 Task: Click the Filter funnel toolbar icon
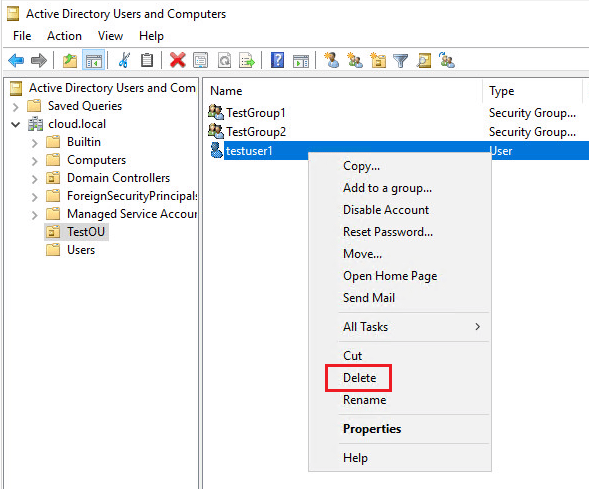[x=400, y=60]
